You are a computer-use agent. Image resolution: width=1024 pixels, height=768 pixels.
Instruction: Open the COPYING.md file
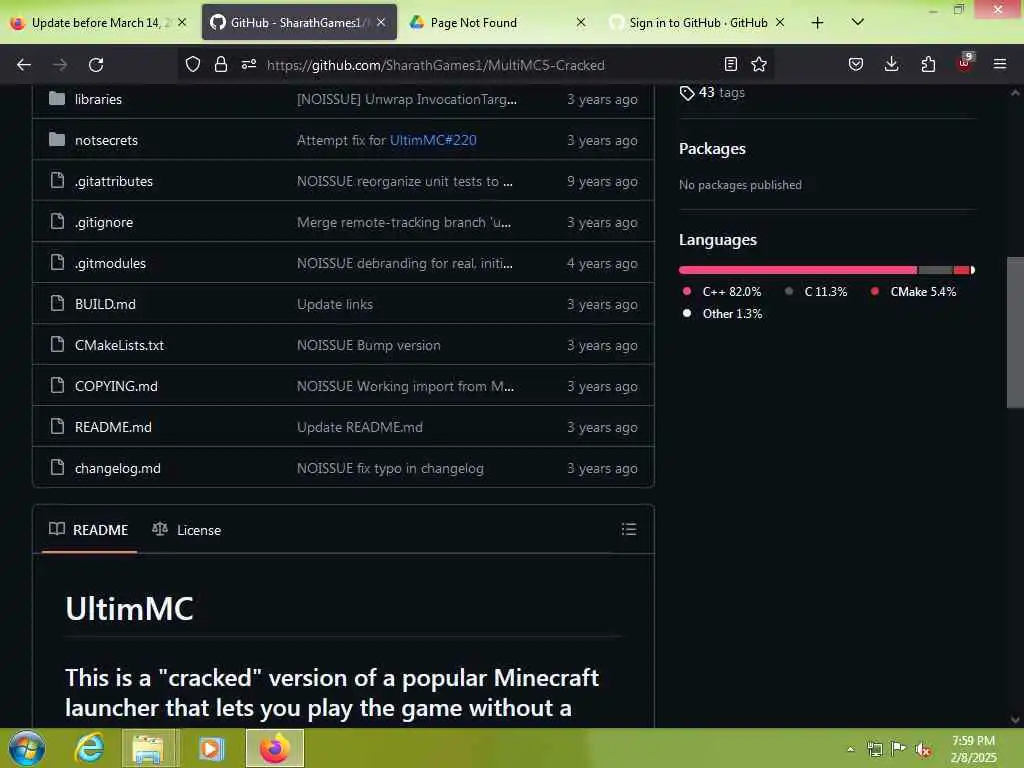(x=116, y=387)
